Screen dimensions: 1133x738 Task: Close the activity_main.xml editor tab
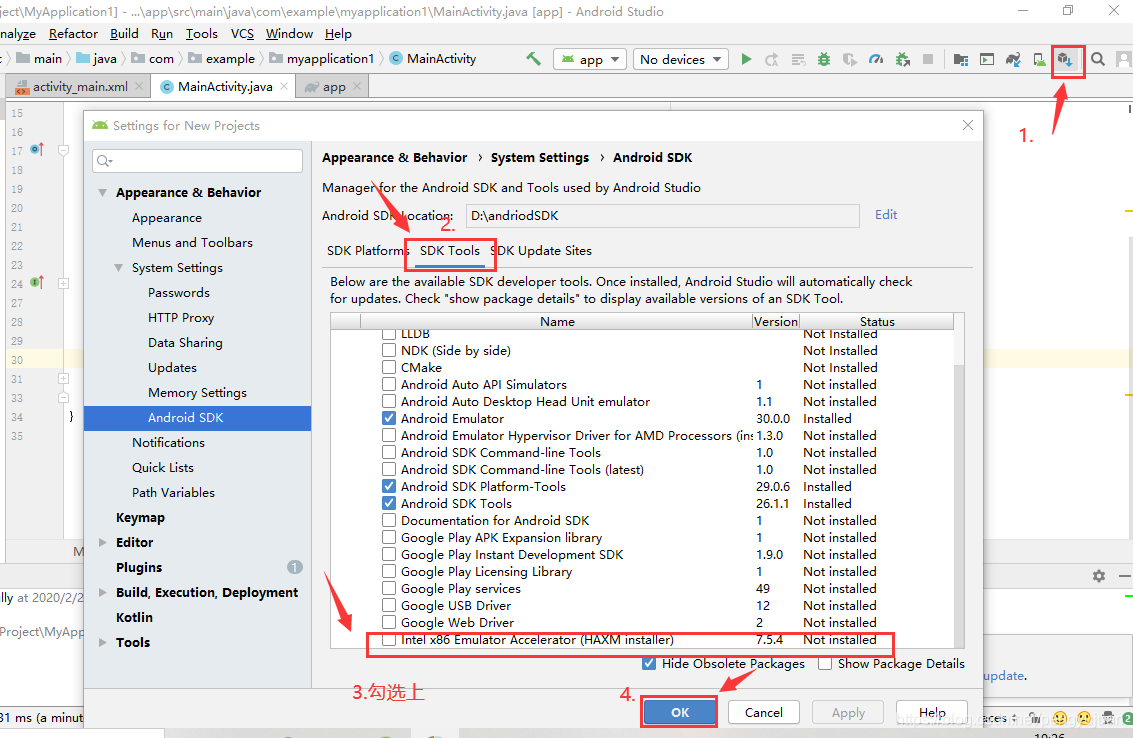point(139,86)
